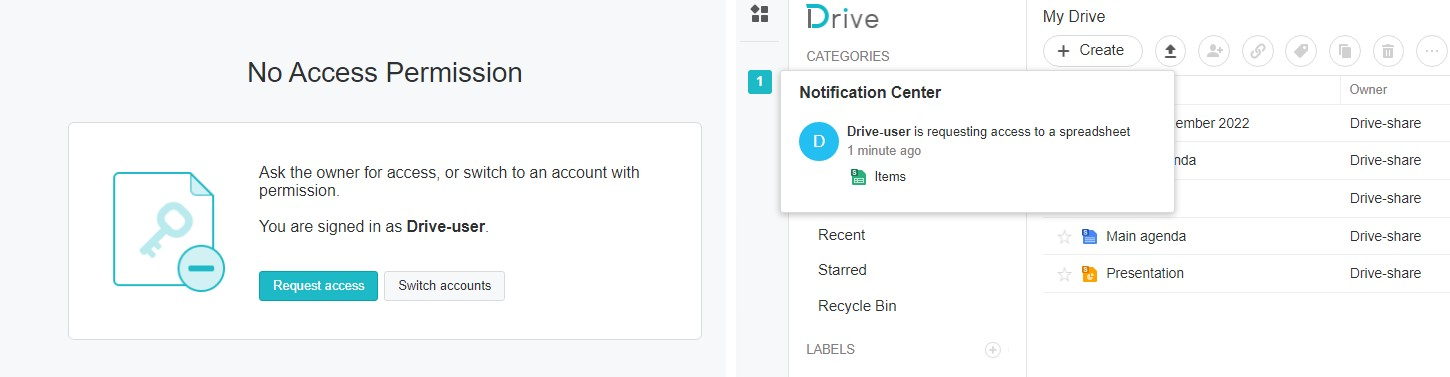Click the Label tag icon

point(1300,51)
